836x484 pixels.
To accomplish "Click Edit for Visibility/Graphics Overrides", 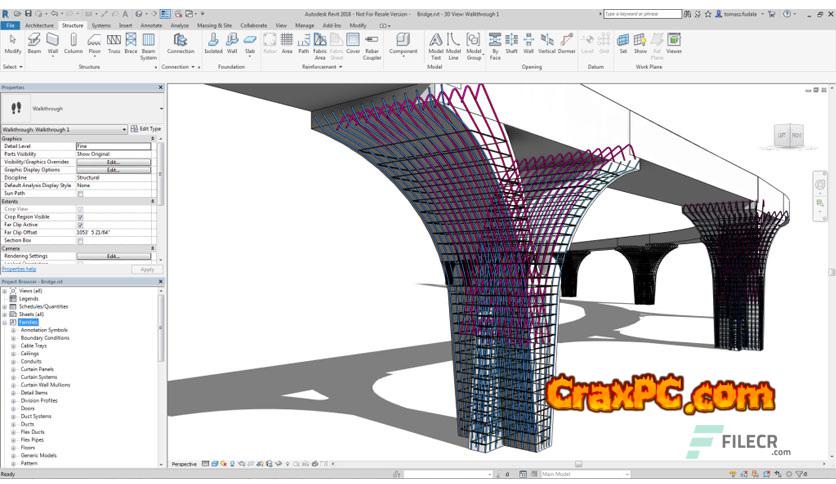I will [x=113, y=161].
